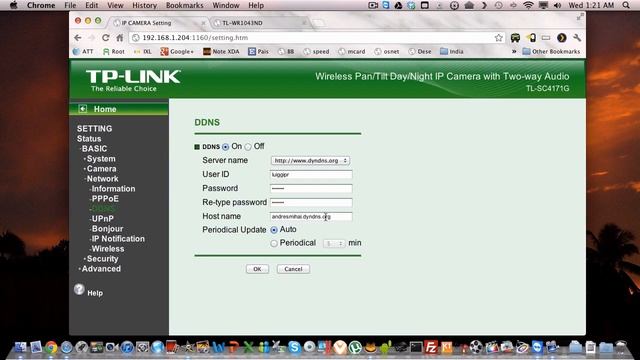Open FileZilla from the Dock
Viewport: 640px width, 360px height.
pos(431,347)
